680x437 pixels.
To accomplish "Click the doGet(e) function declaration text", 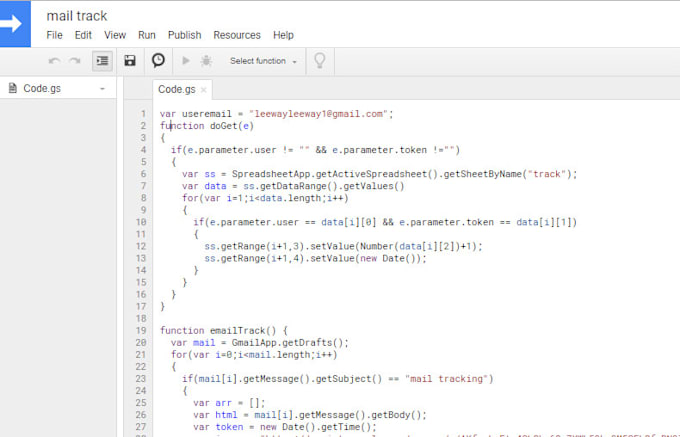I will (207, 126).
